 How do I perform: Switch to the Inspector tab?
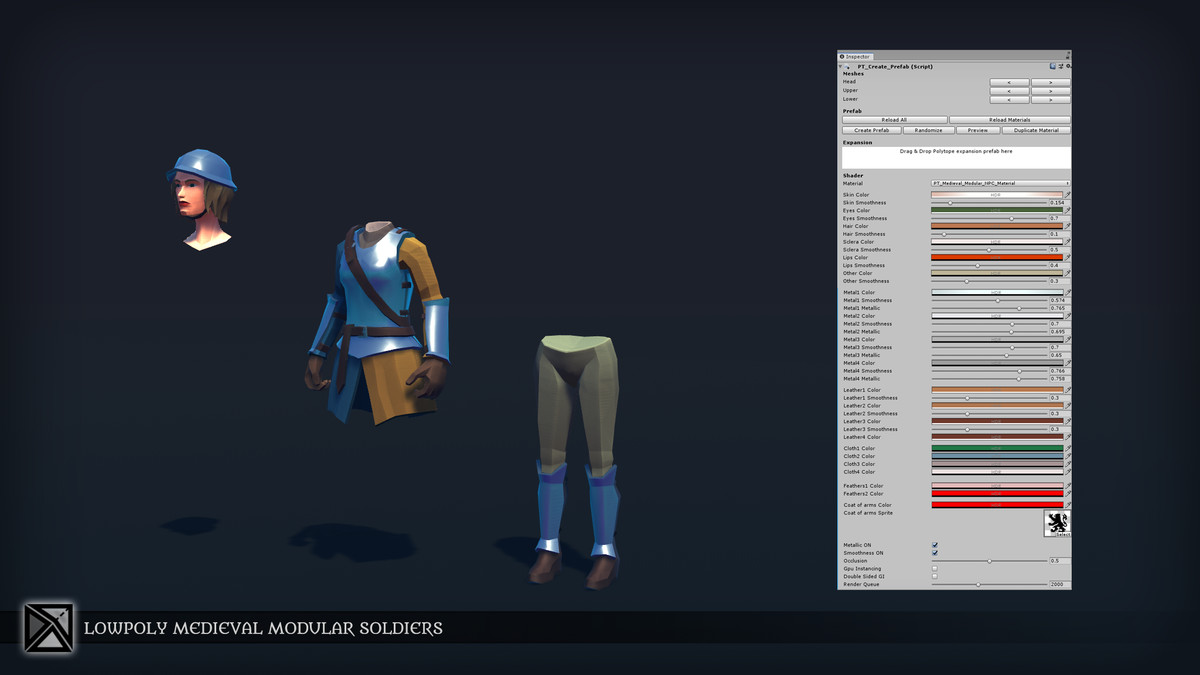tap(857, 56)
